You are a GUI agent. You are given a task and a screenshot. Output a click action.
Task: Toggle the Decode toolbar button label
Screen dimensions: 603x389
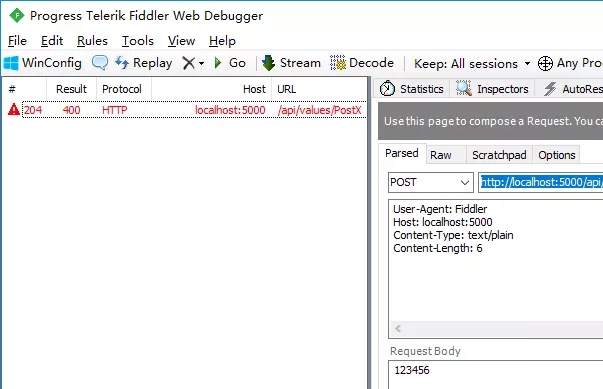tap(371, 63)
